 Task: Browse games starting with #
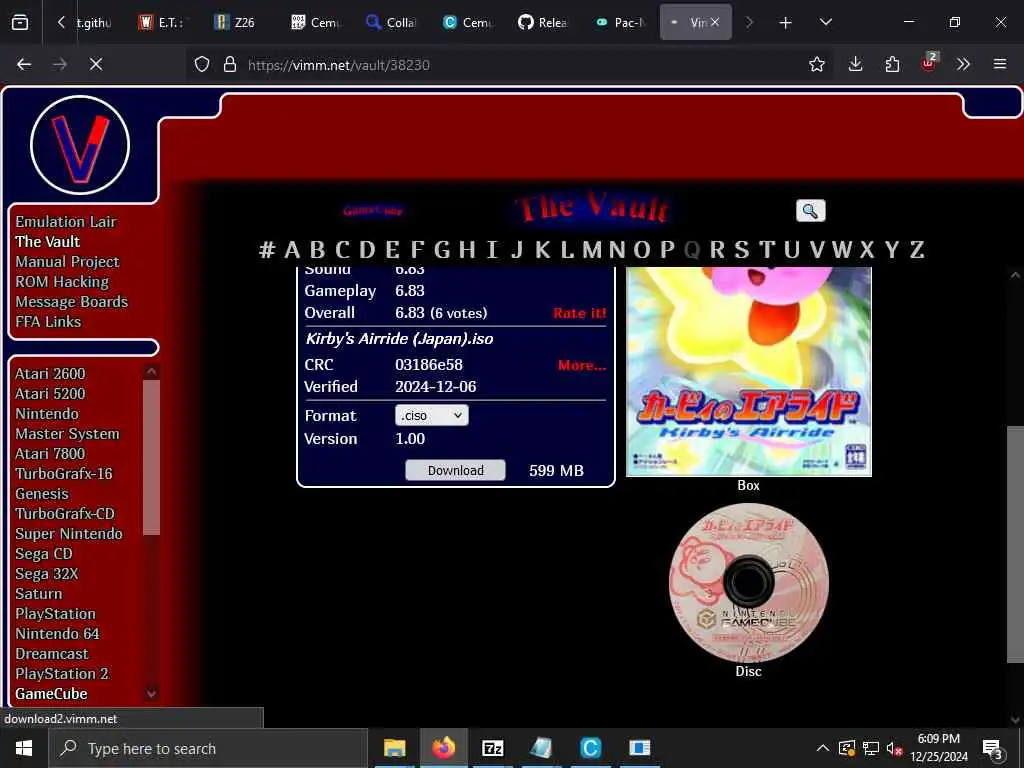pyautogui.click(x=266, y=249)
